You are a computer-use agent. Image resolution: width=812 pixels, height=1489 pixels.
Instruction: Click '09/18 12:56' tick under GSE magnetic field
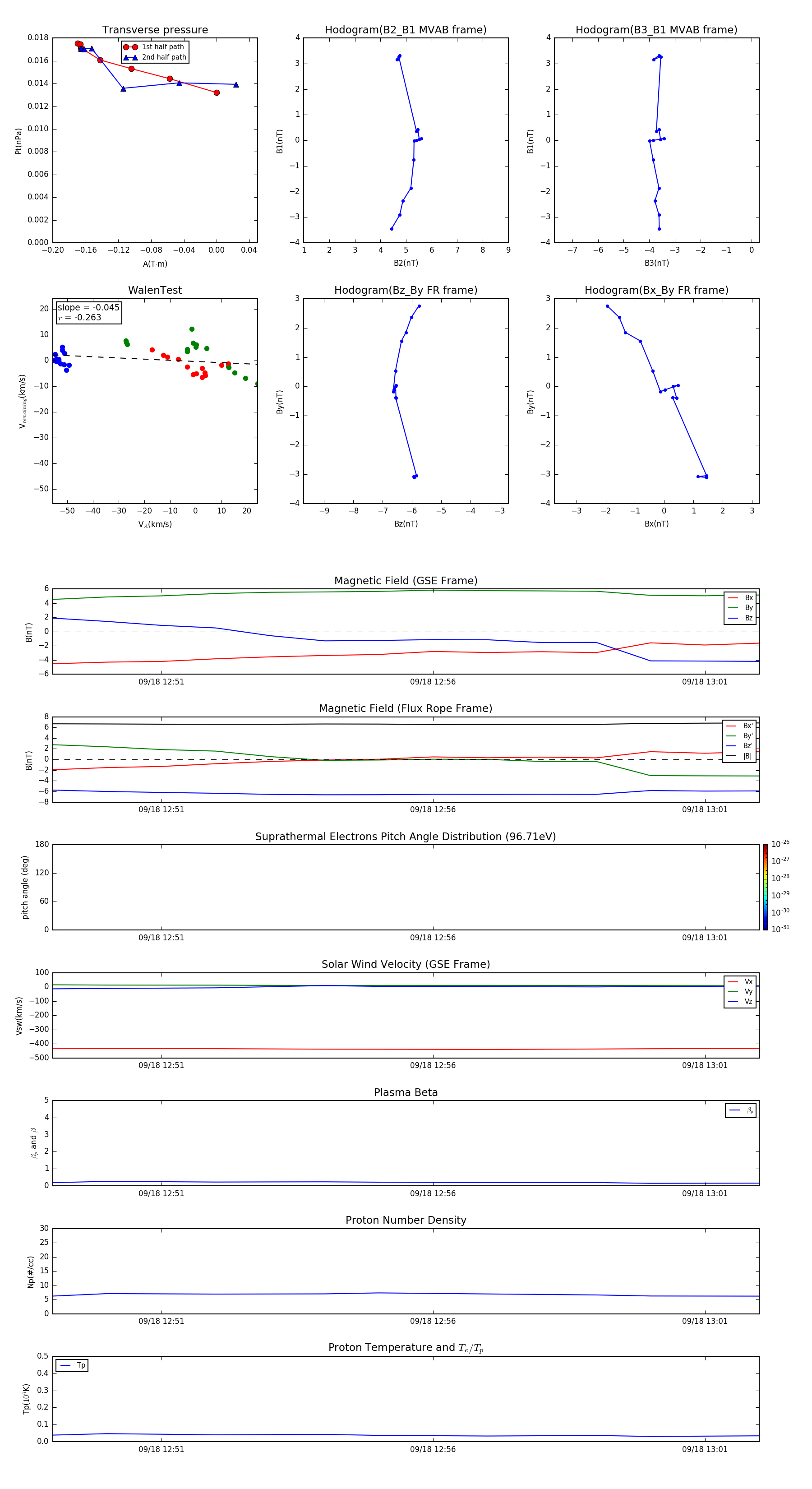(433, 682)
